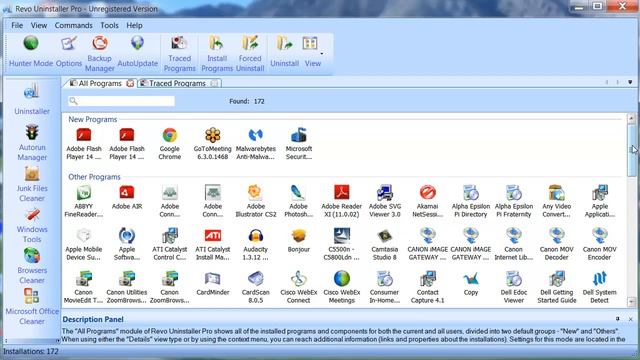640x360 pixels.
Task: Select Uninstaller in the sidebar
Action: point(32,99)
